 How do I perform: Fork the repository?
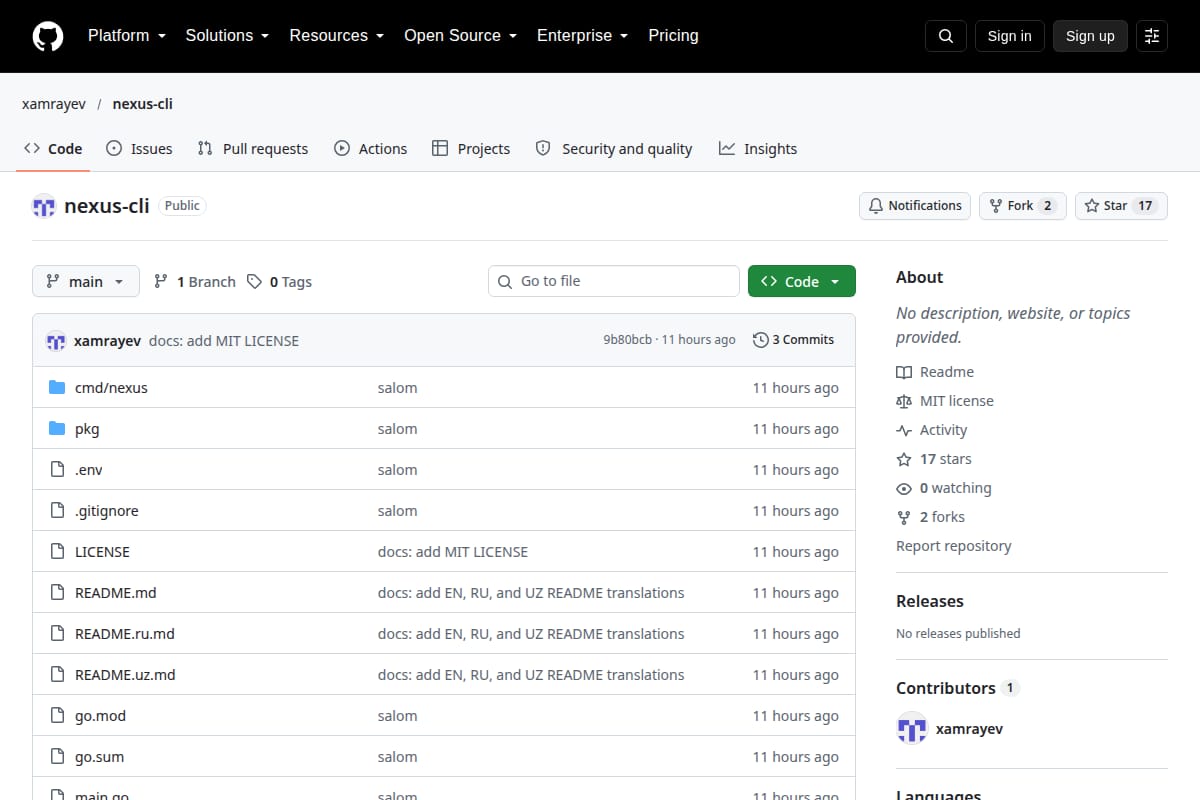point(1022,206)
